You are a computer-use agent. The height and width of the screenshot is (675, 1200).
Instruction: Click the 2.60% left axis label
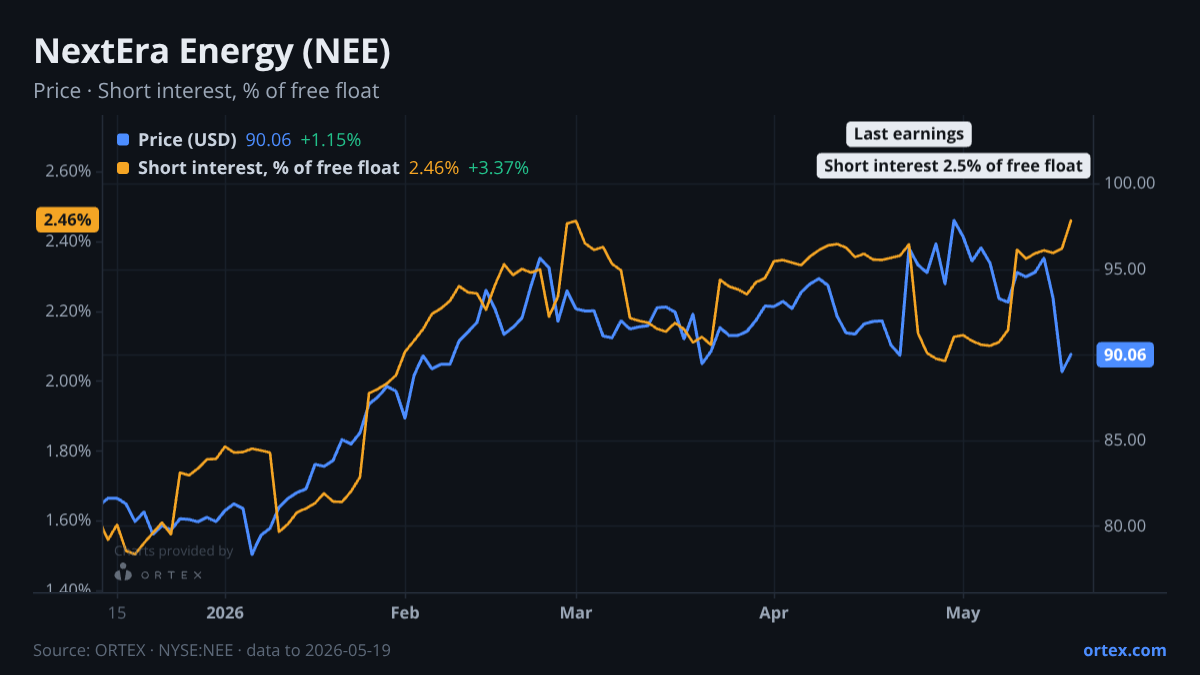click(x=68, y=171)
